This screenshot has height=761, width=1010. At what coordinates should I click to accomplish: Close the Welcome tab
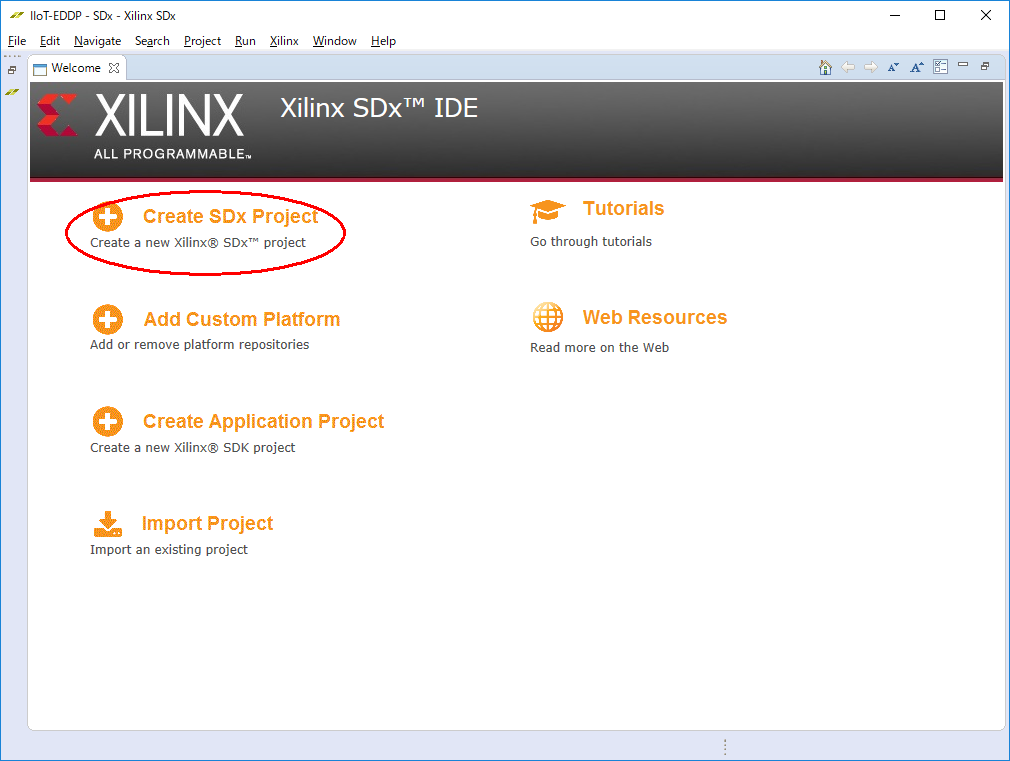[x=114, y=68]
